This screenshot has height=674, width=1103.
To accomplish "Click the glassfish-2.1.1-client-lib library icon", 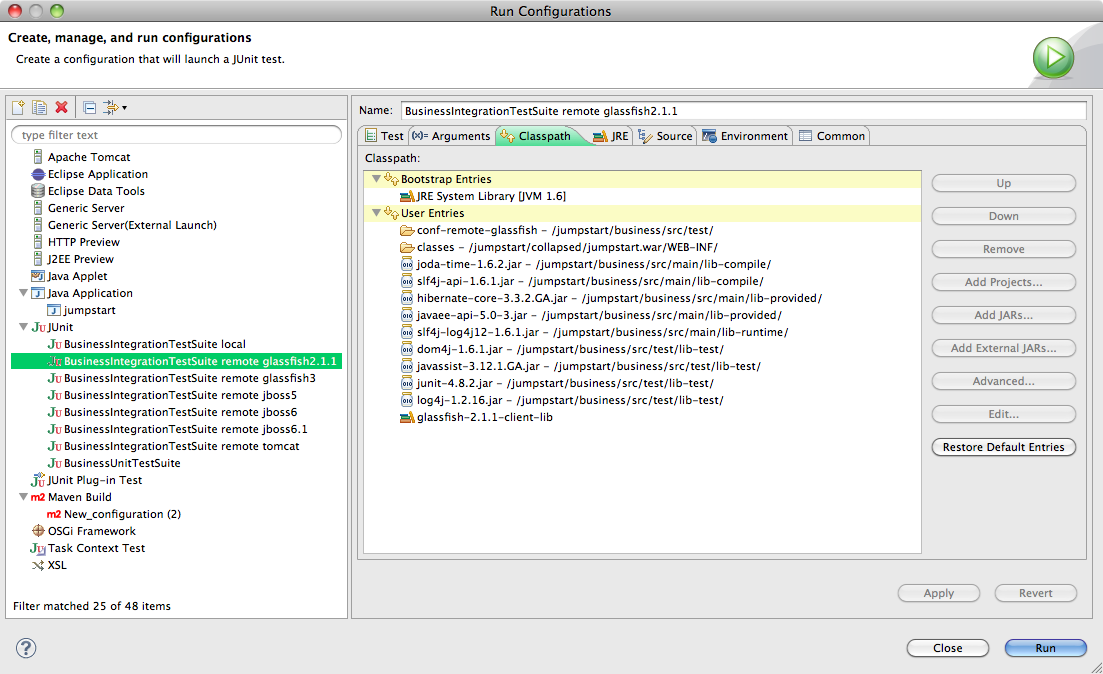I will (x=407, y=417).
